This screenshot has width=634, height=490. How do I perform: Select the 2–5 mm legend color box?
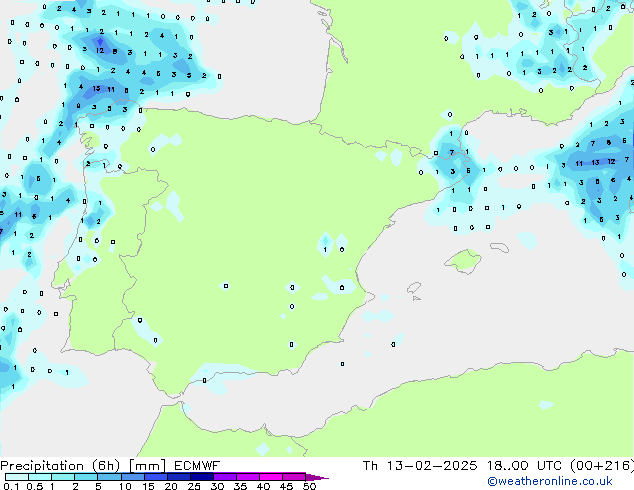[x=86, y=477]
